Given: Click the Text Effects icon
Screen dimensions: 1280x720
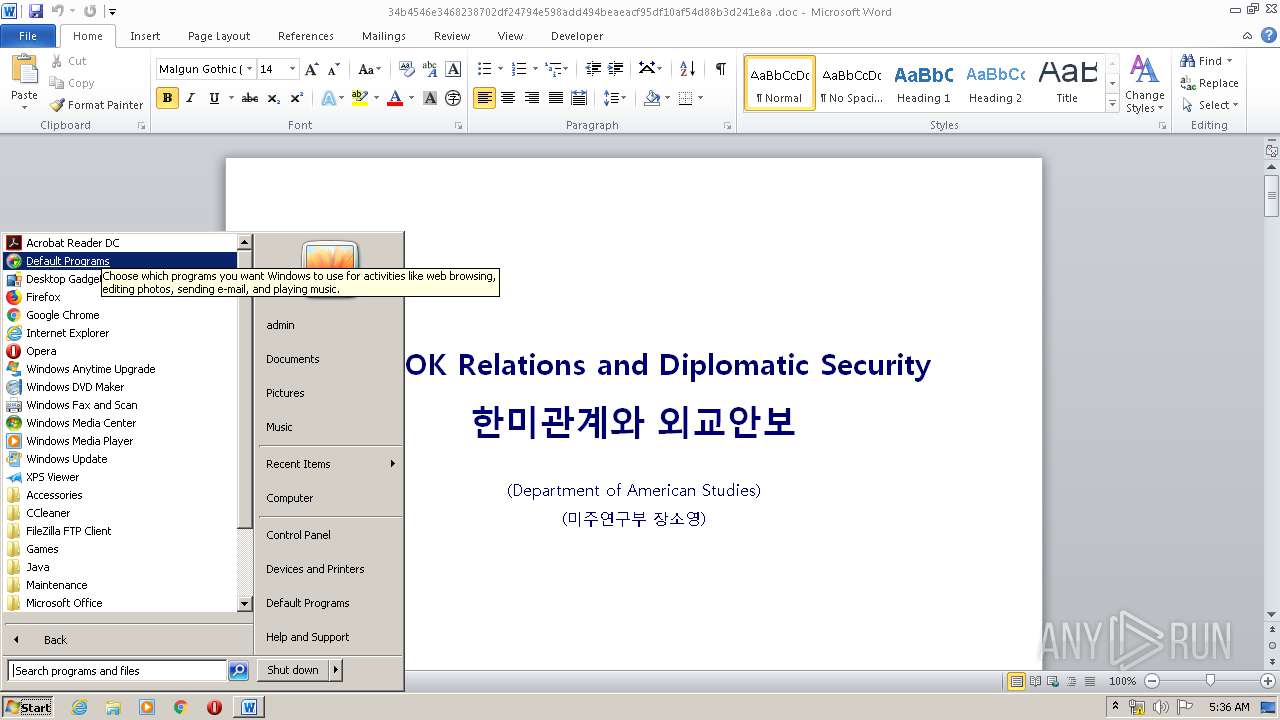Looking at the screenshot, I should 329,98.
